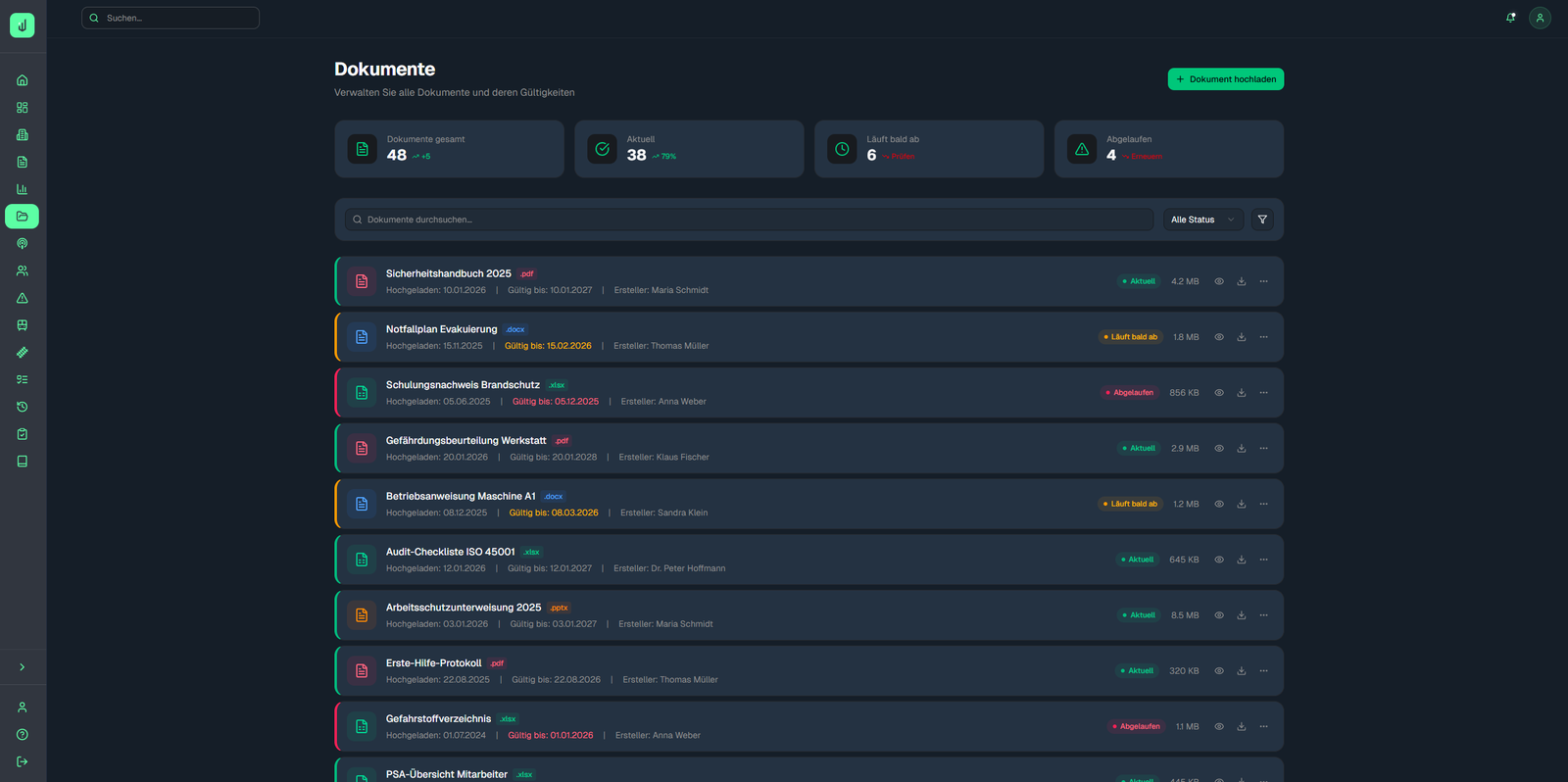Click the Dokumente durchsuchen search field

(x=750, y=220)
